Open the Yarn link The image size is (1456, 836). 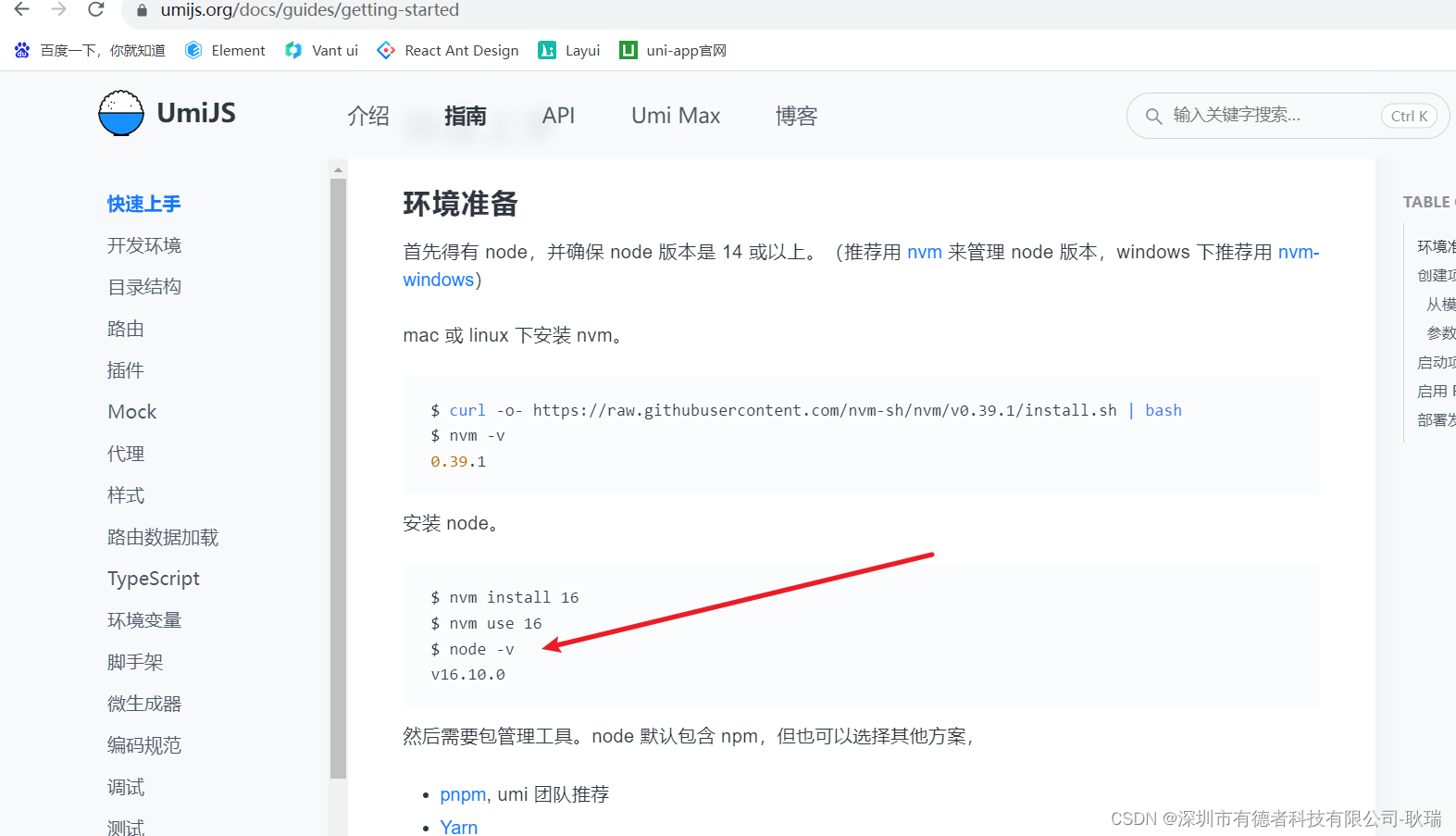point(459,827)
